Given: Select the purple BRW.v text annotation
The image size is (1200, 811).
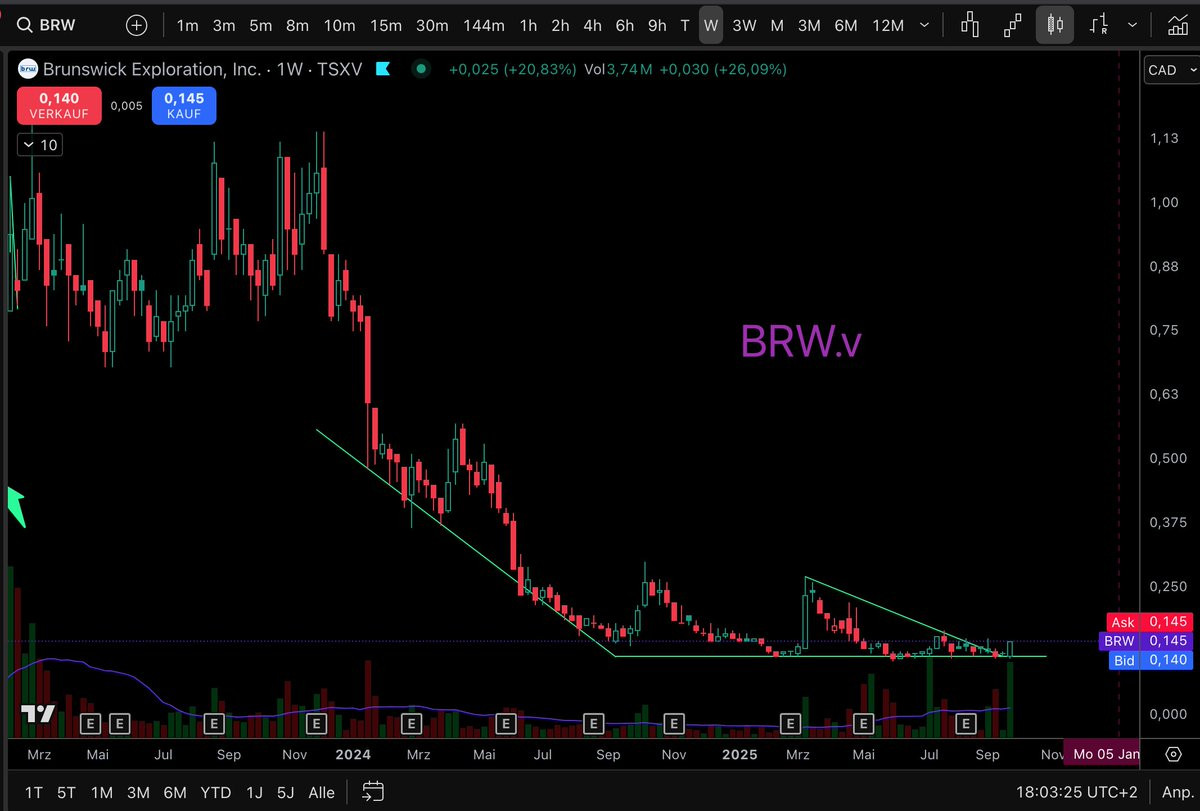Looking at the screenshot, I should [801, 342].
